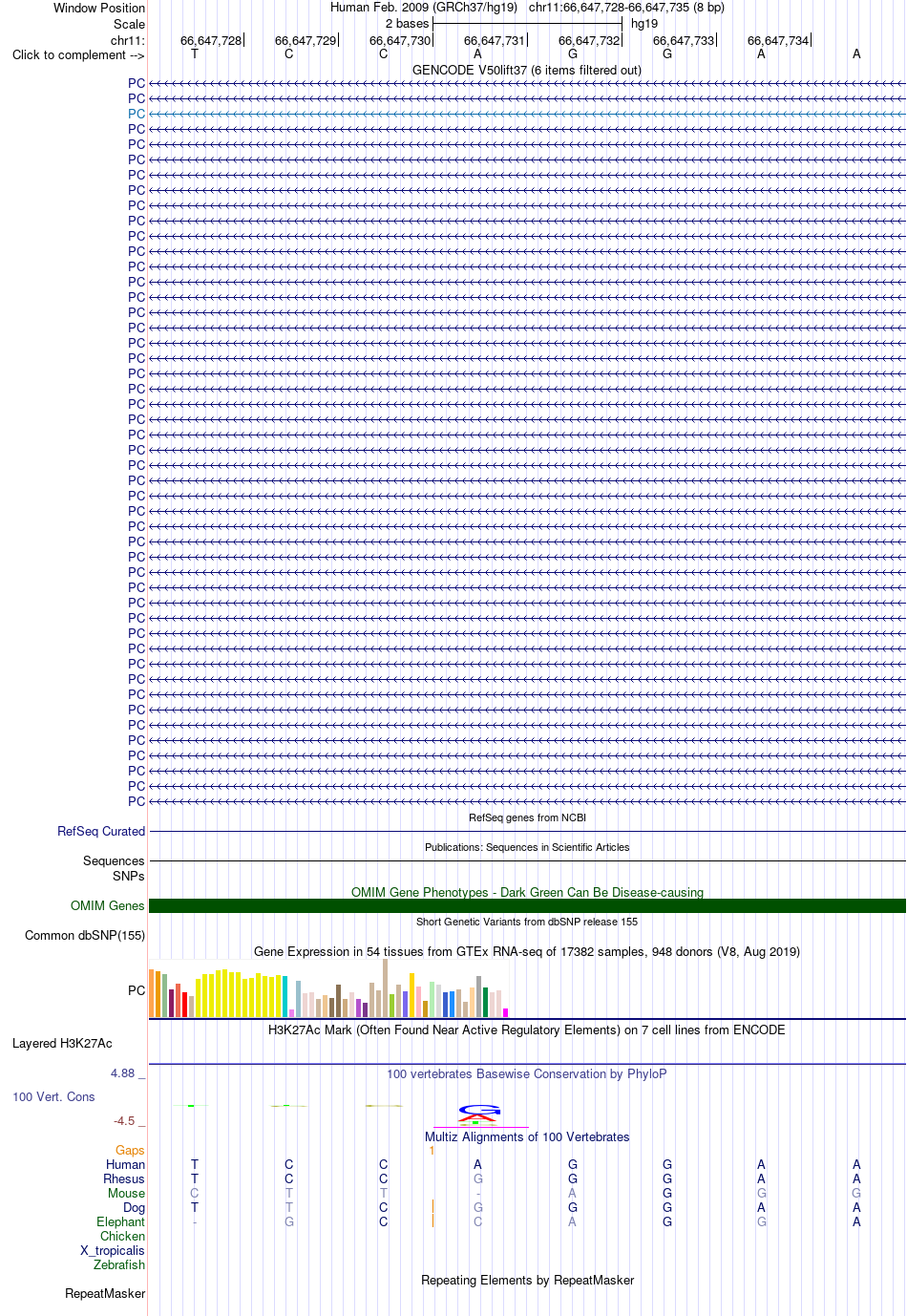Click the hg19 label beside the scale bar
907x1316 pixels.
tap(644, 23)
